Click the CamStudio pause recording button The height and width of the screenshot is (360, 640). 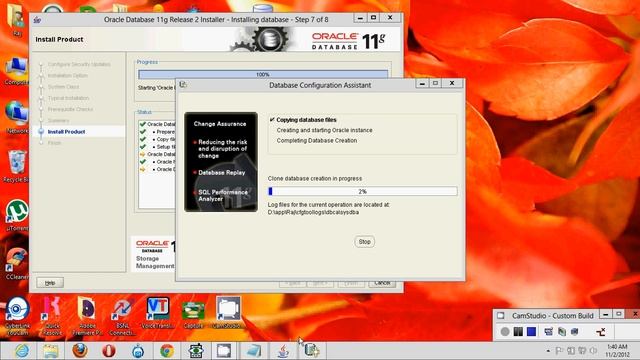pyautogui.click(x=518, y=331)
